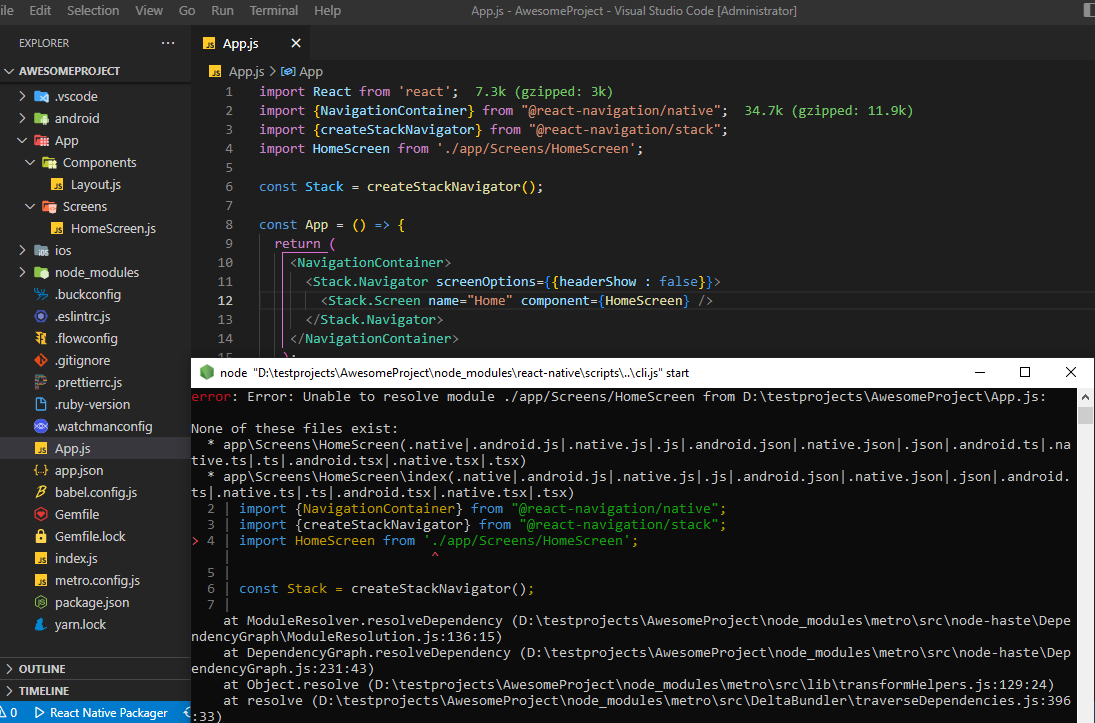Collapse the App folder chevron
Viewport: 1095px width, 723px height.
tap(22, 140)
